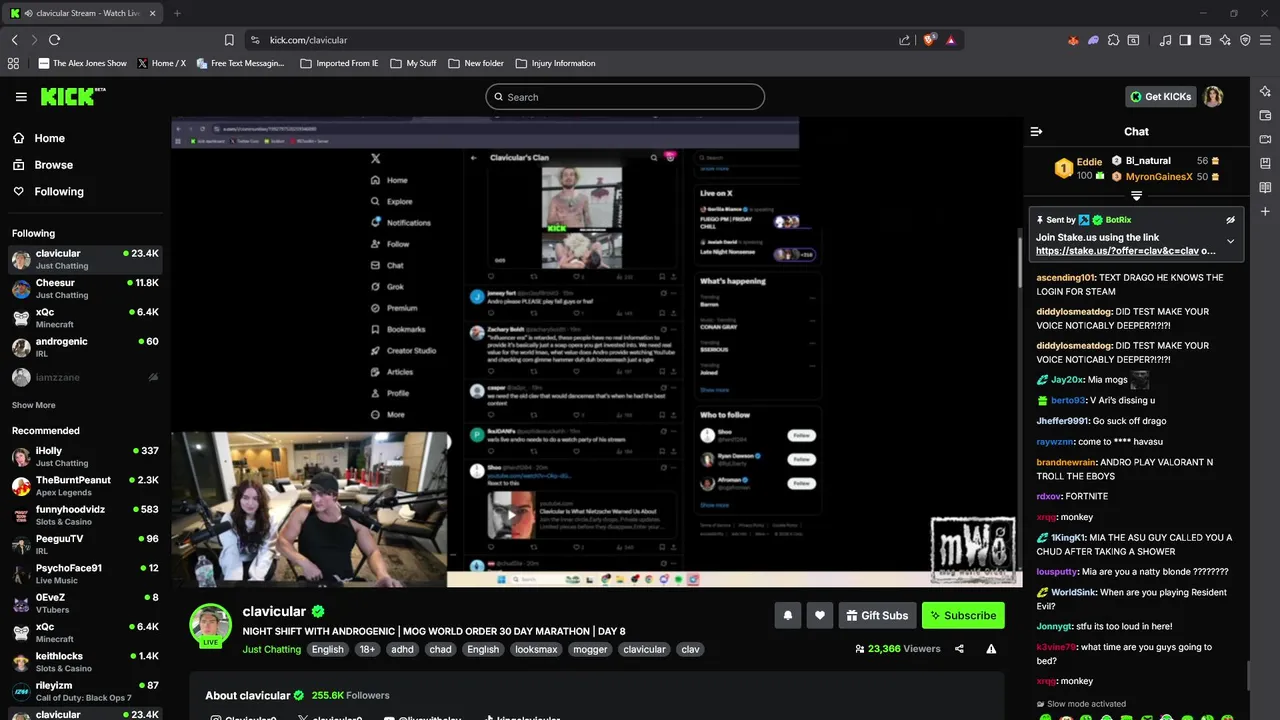Click the share page icon in address bar

(x=905, y=40)
